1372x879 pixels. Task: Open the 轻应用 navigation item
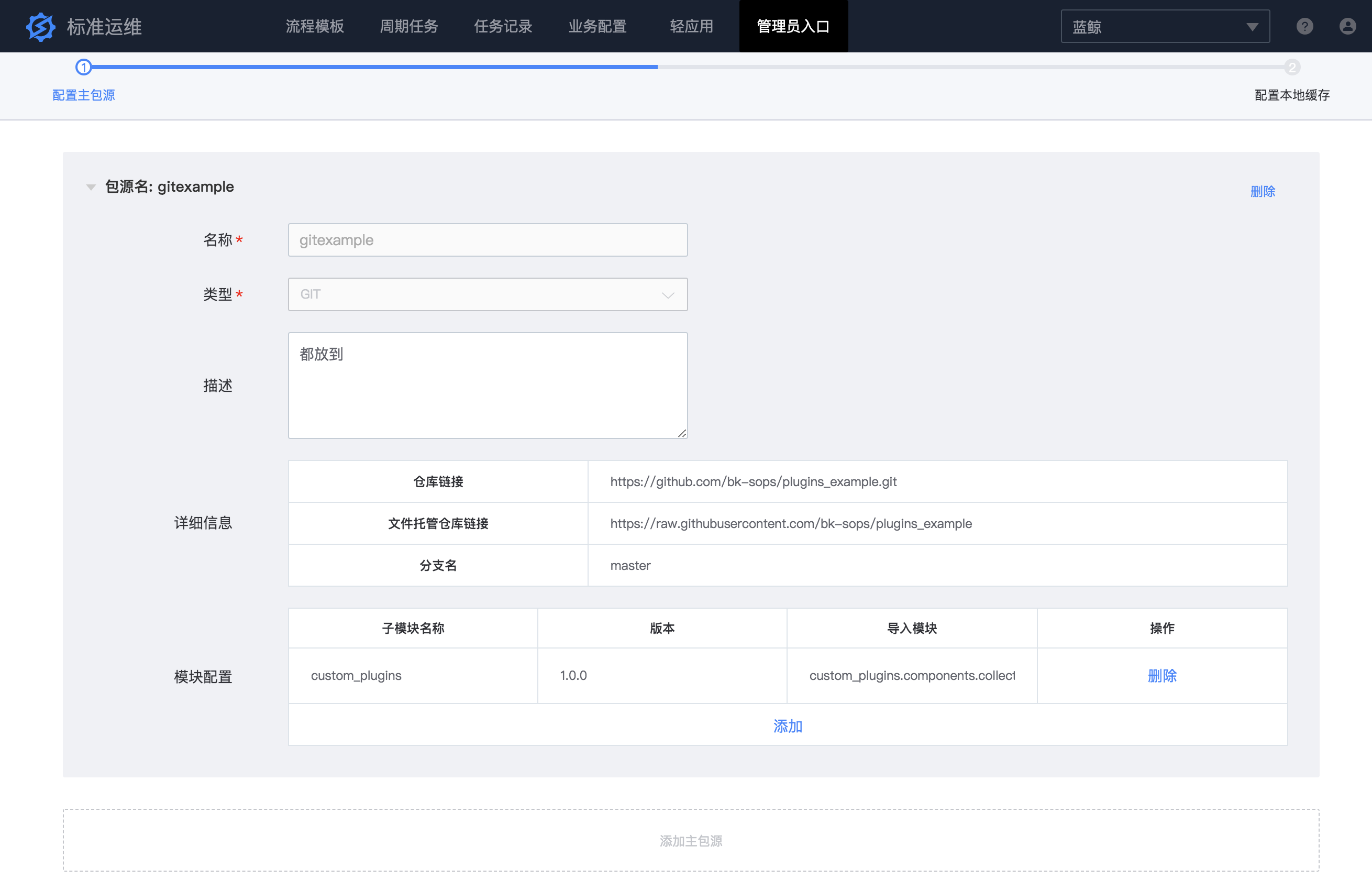(x=691, y=26)
